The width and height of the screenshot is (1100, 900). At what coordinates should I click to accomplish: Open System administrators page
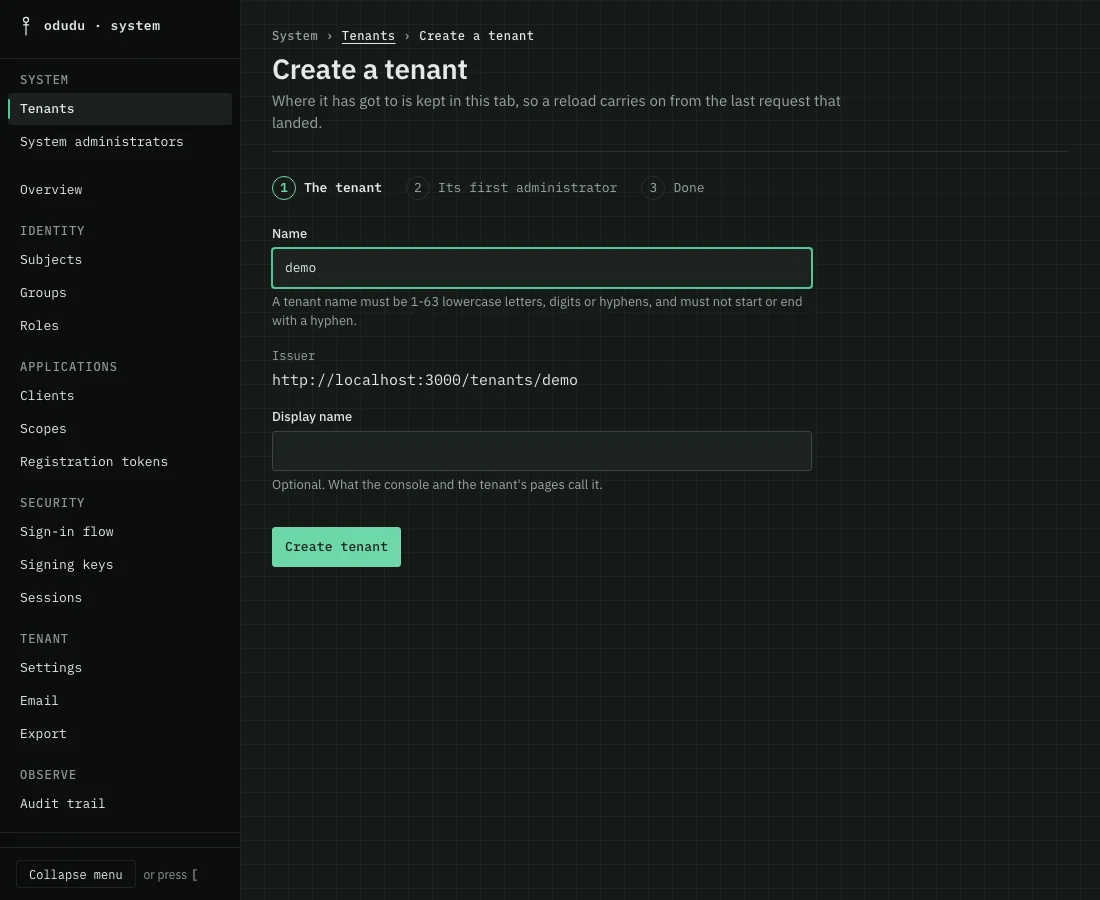point(120,142)
